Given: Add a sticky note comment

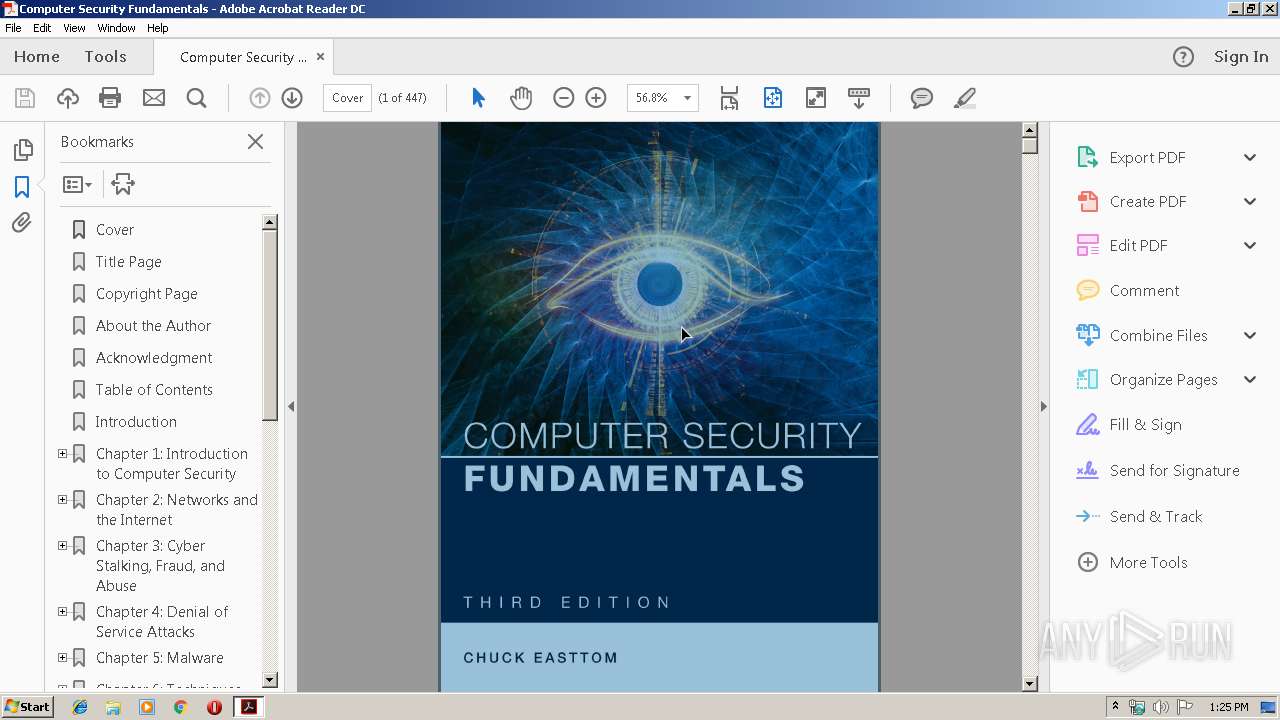Looking at the screenshot, I should [x=922, y=98].
